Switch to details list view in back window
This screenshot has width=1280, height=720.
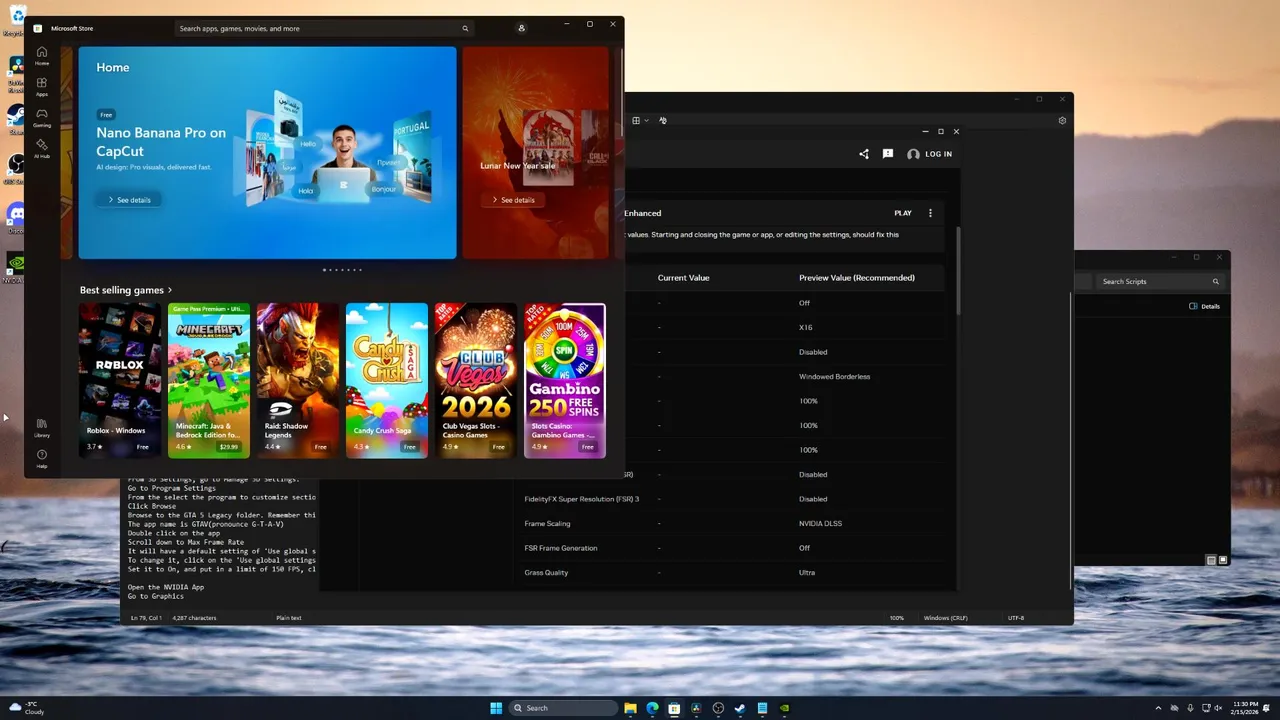[1211, 560]
